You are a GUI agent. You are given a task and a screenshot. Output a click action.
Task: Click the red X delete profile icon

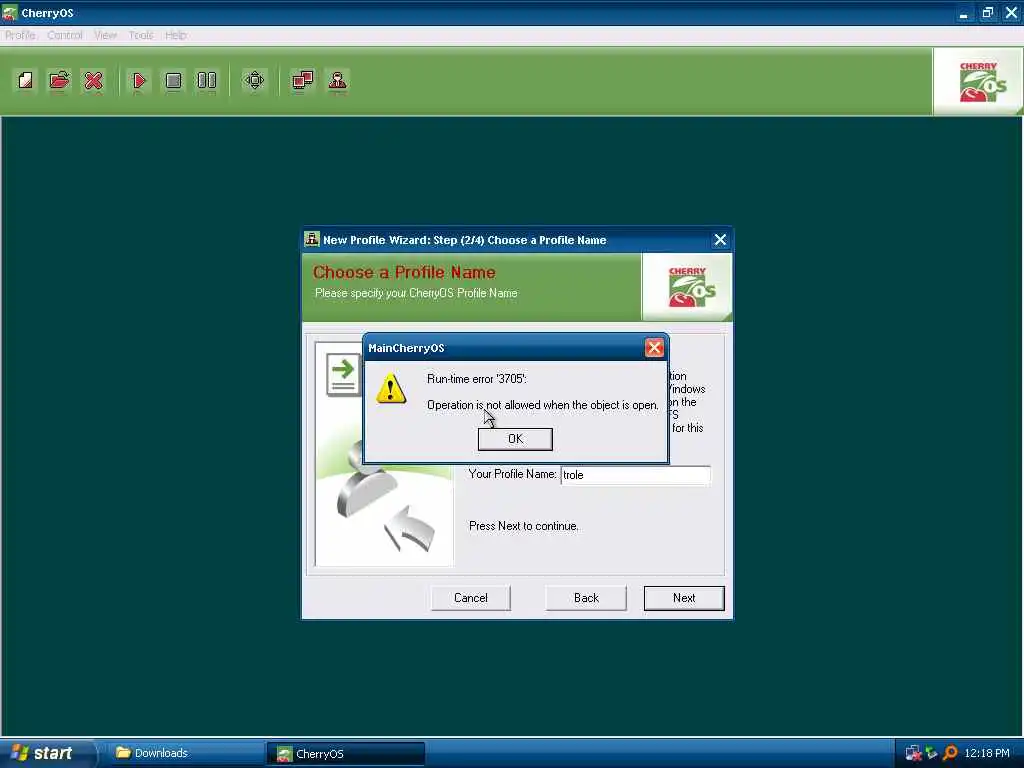click(x=93, y=80)
